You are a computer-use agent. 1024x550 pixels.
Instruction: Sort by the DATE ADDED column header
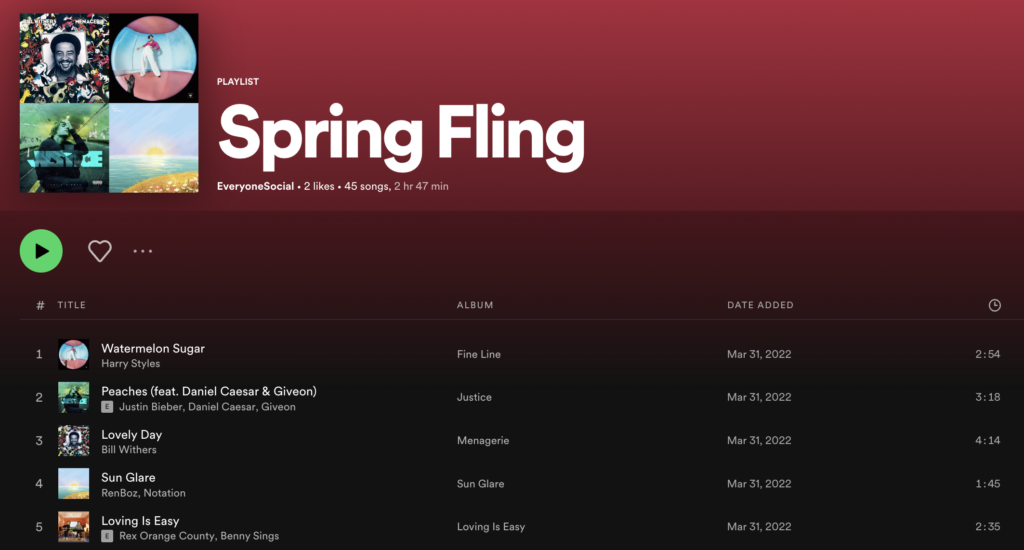click(760, 305)
